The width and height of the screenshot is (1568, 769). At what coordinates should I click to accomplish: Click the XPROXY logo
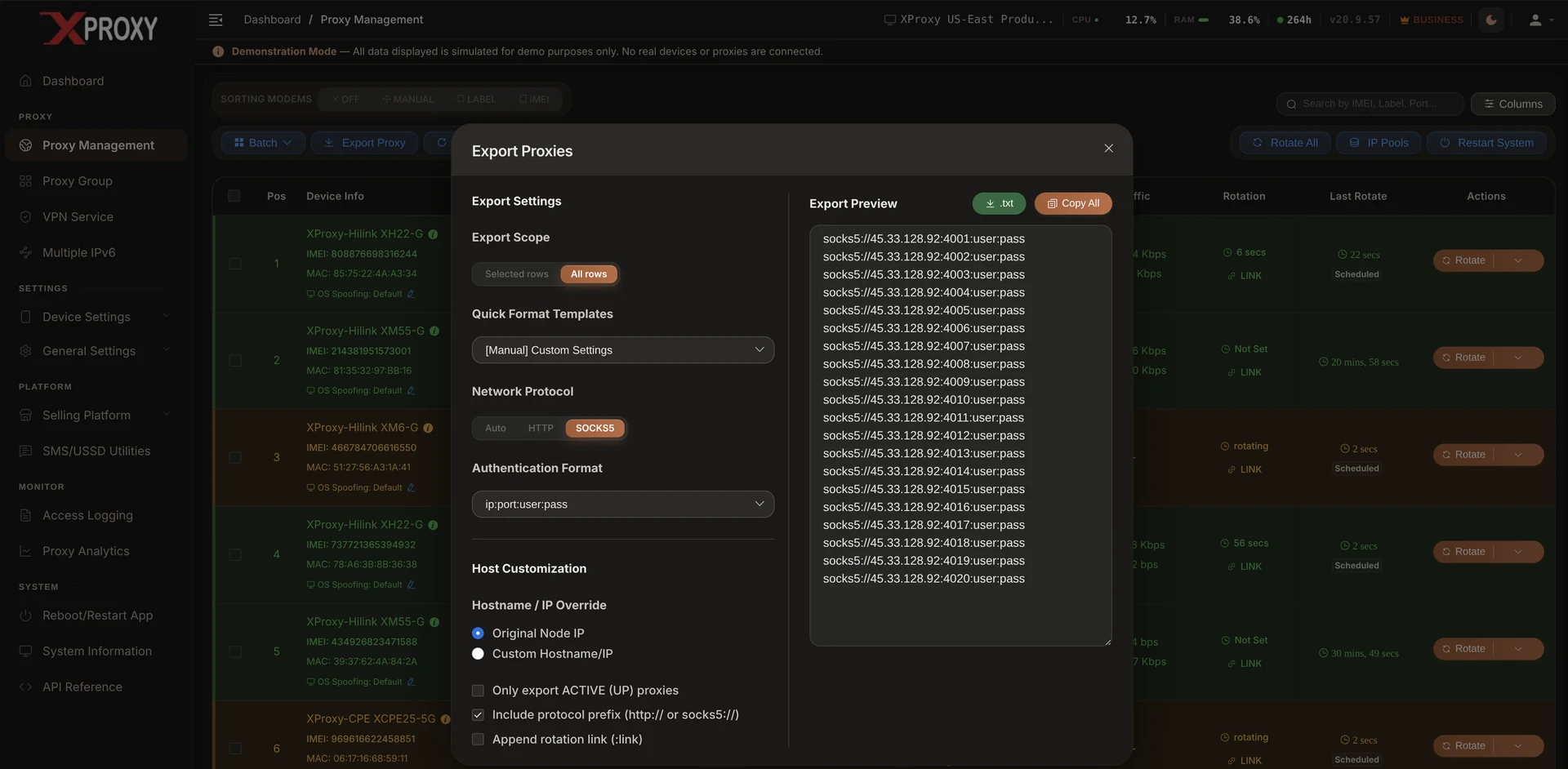[98, 29]
